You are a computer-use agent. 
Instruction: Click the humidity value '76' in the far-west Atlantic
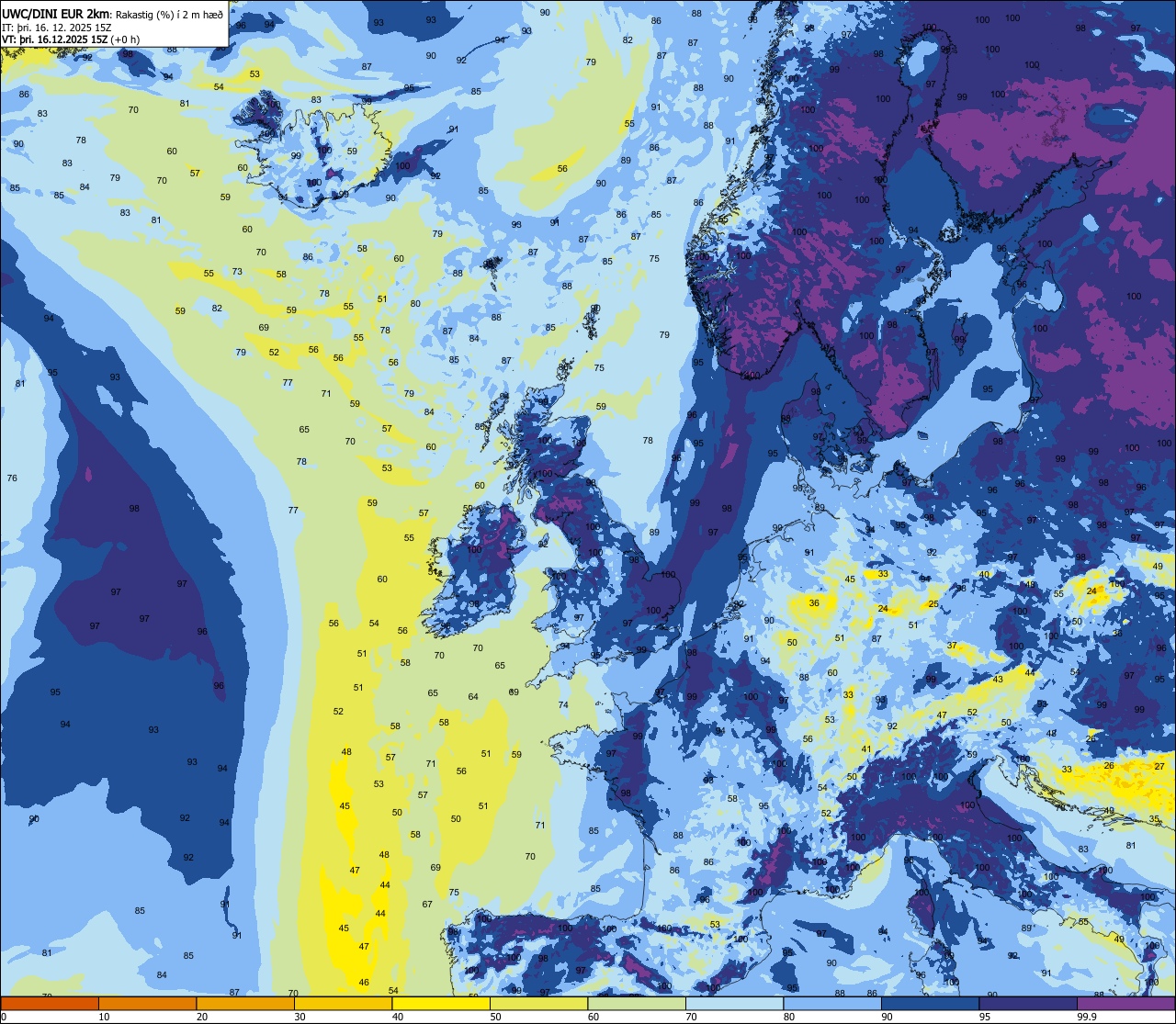(x=12, y=478)
